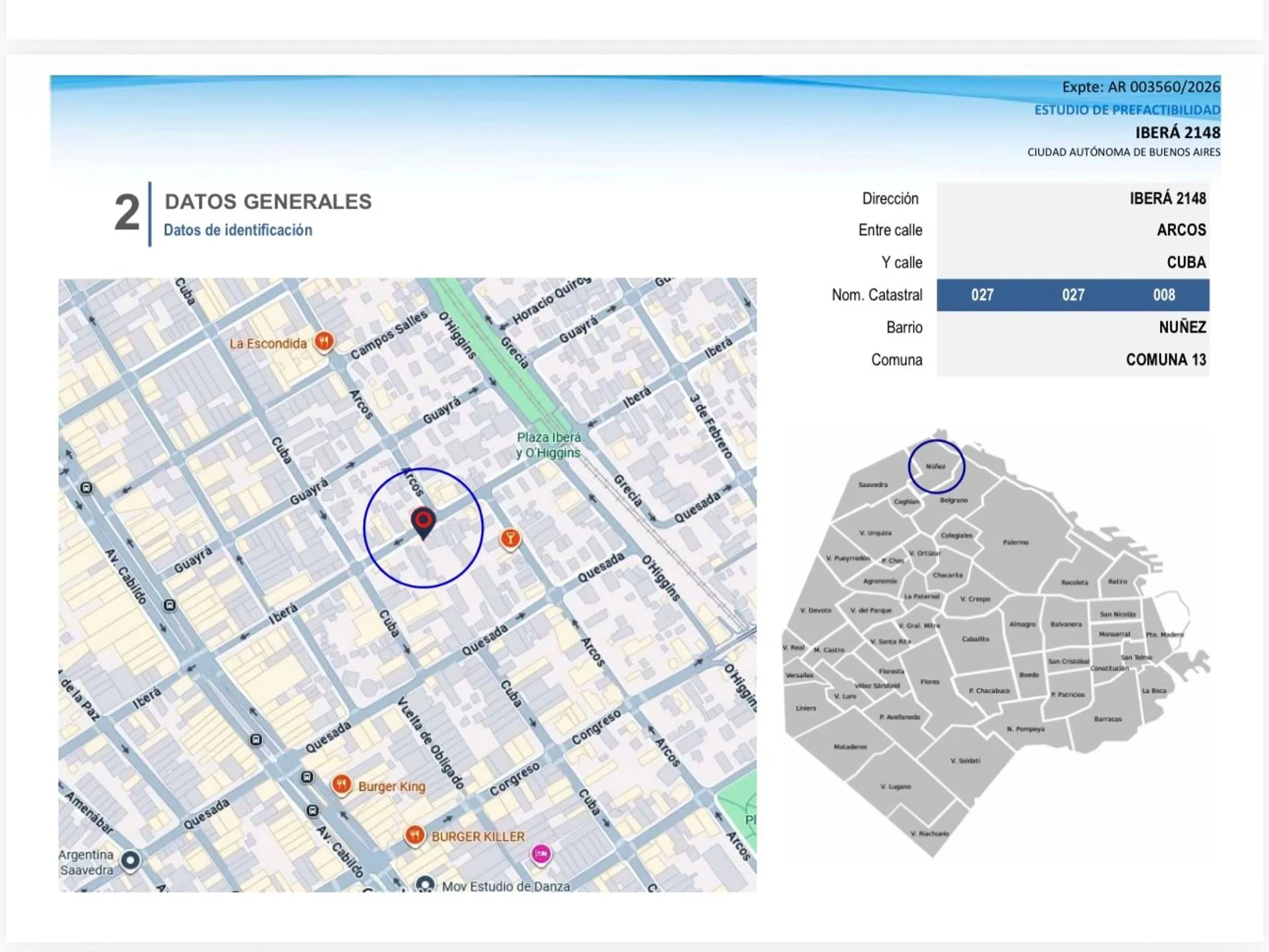
Task: Click the "V. Lugano" barrio label
Action: point(896,786)
